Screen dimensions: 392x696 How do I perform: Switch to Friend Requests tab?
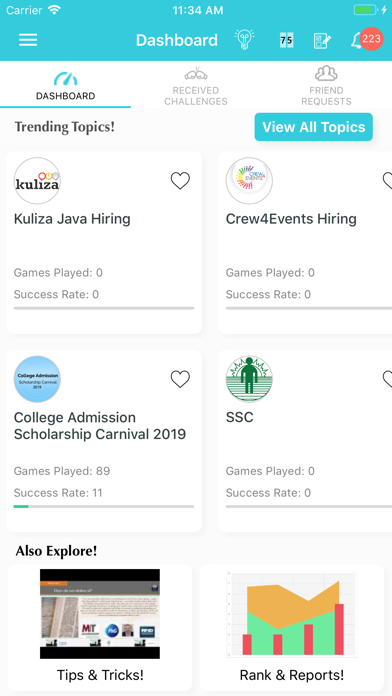(326, 86)
